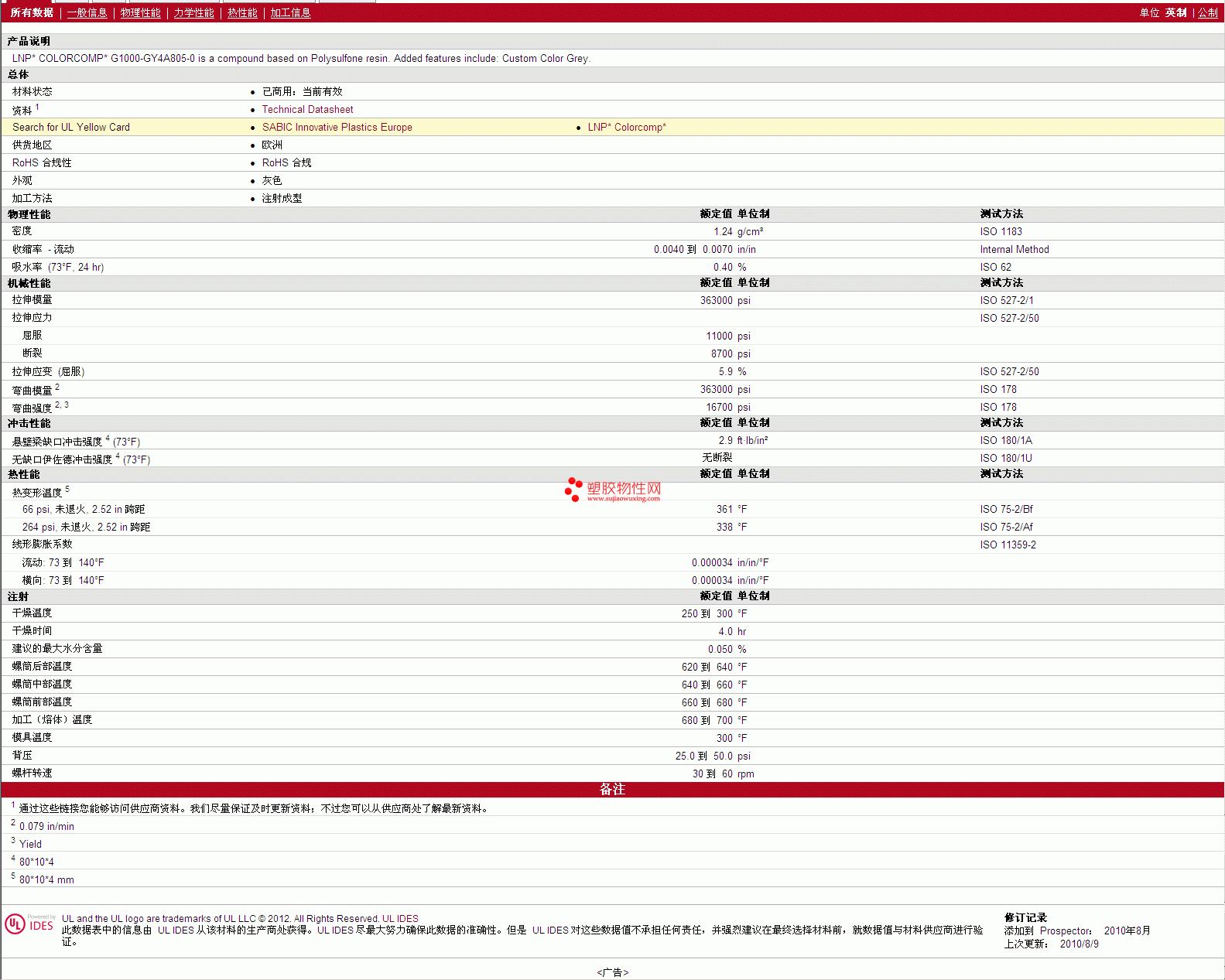Click the 塑胶物性网 watermark logo

(613, 490)
